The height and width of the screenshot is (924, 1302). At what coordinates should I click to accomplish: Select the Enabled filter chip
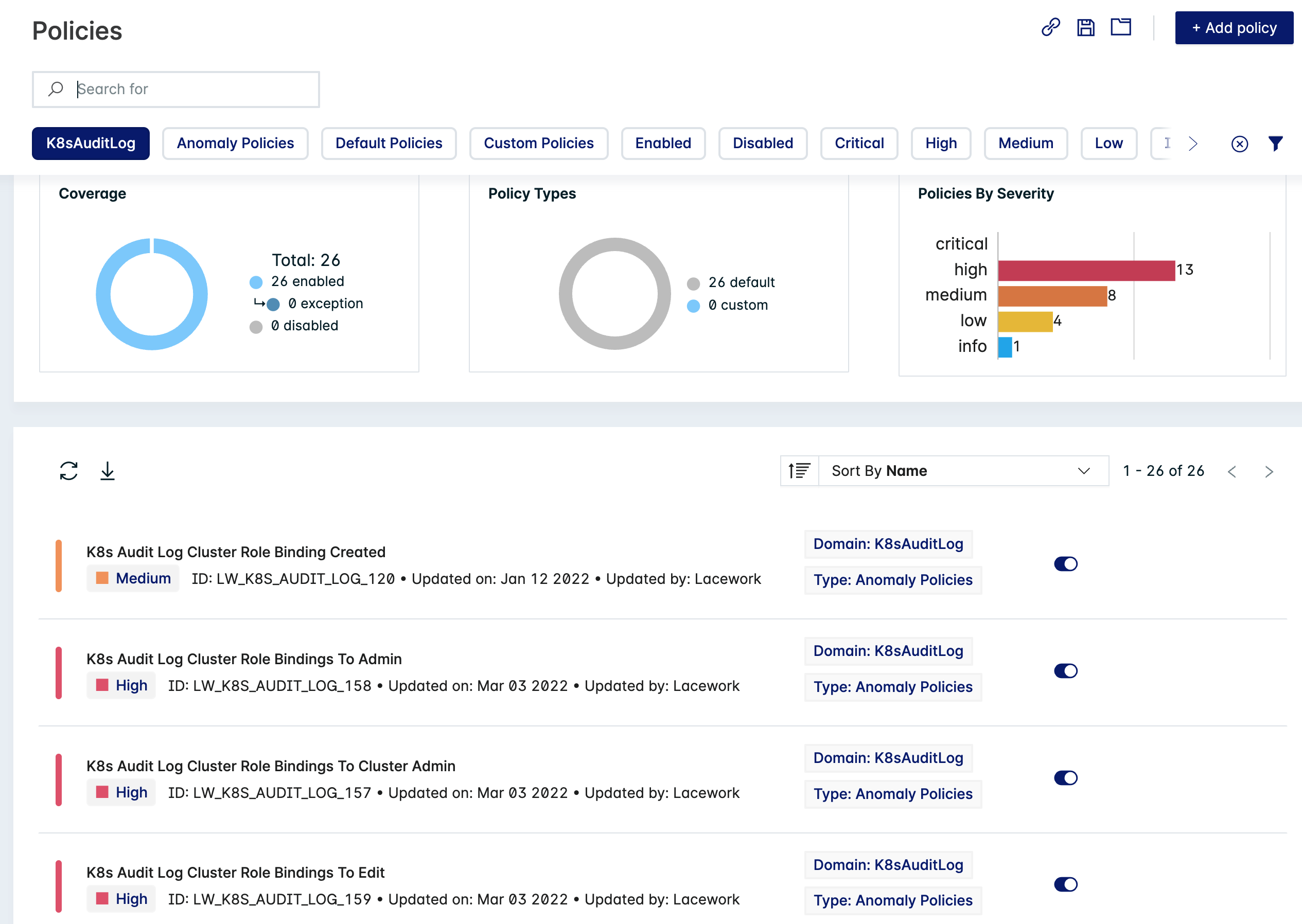coord(663,144)
